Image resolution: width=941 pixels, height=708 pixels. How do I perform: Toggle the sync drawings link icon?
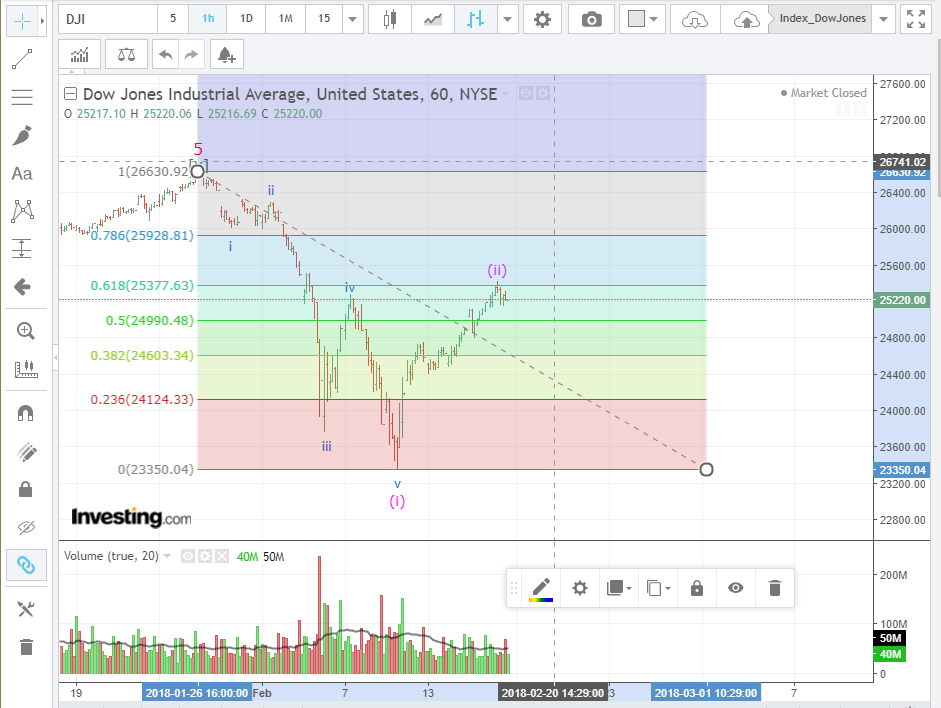26,565
